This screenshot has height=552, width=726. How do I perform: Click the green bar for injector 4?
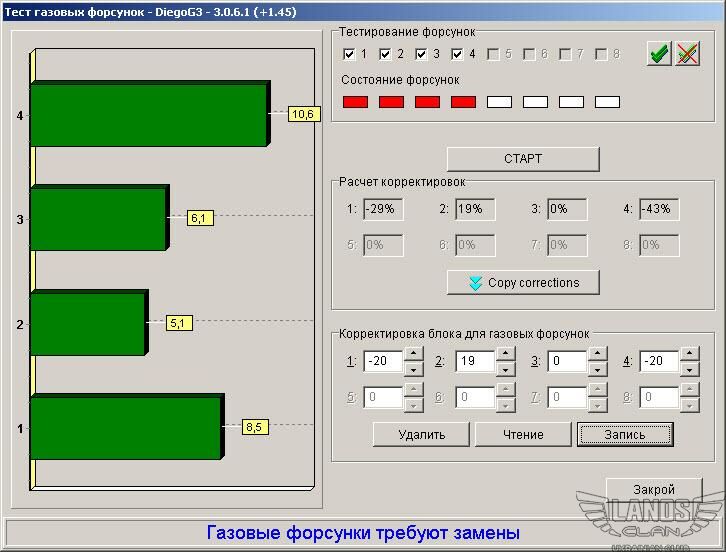click(148, 115)
